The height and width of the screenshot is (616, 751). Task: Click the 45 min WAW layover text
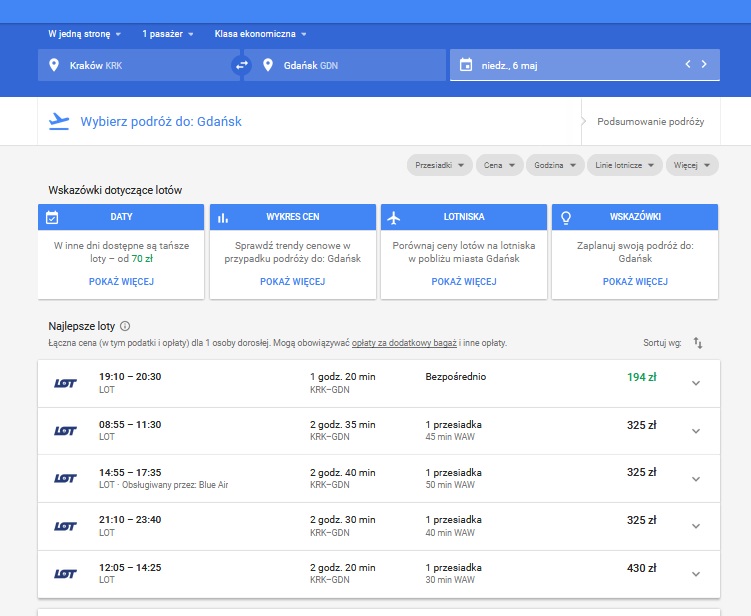point(450,437)
